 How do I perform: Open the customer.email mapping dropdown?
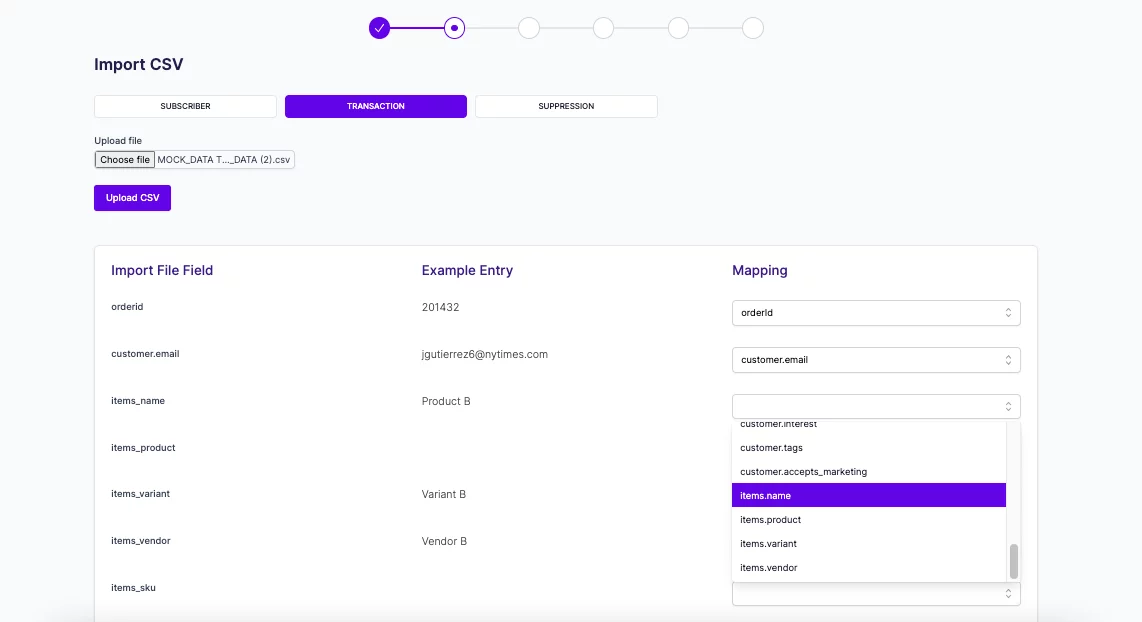pyautogui.click(x=875, y=359)
